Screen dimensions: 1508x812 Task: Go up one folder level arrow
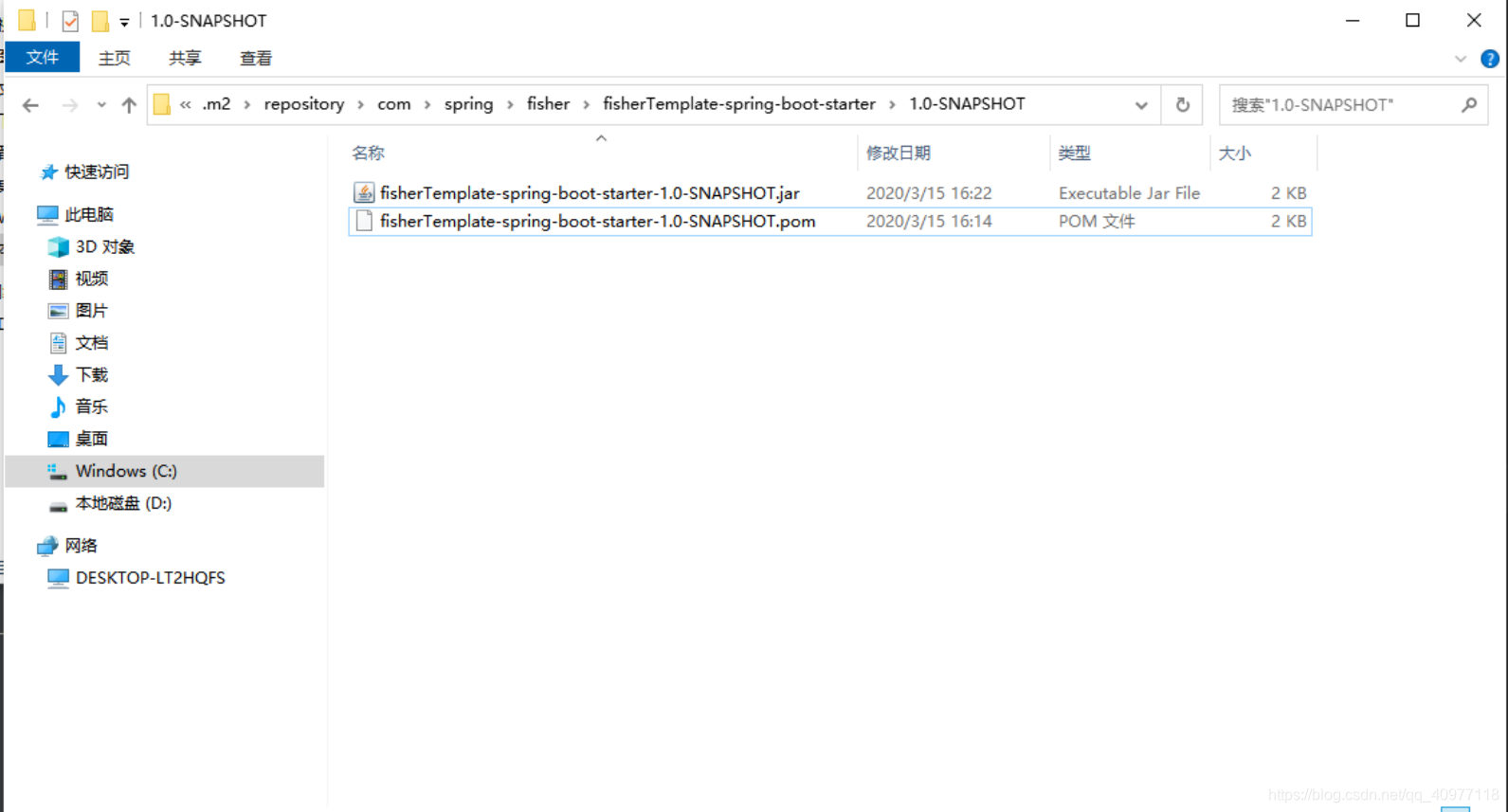(x=129, y=105)
